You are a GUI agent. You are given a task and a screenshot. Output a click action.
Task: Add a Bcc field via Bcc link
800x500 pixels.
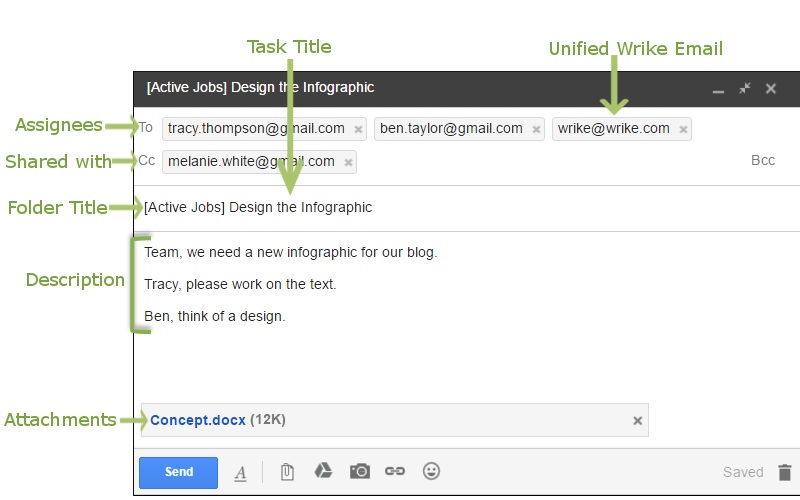coord(763,161)
